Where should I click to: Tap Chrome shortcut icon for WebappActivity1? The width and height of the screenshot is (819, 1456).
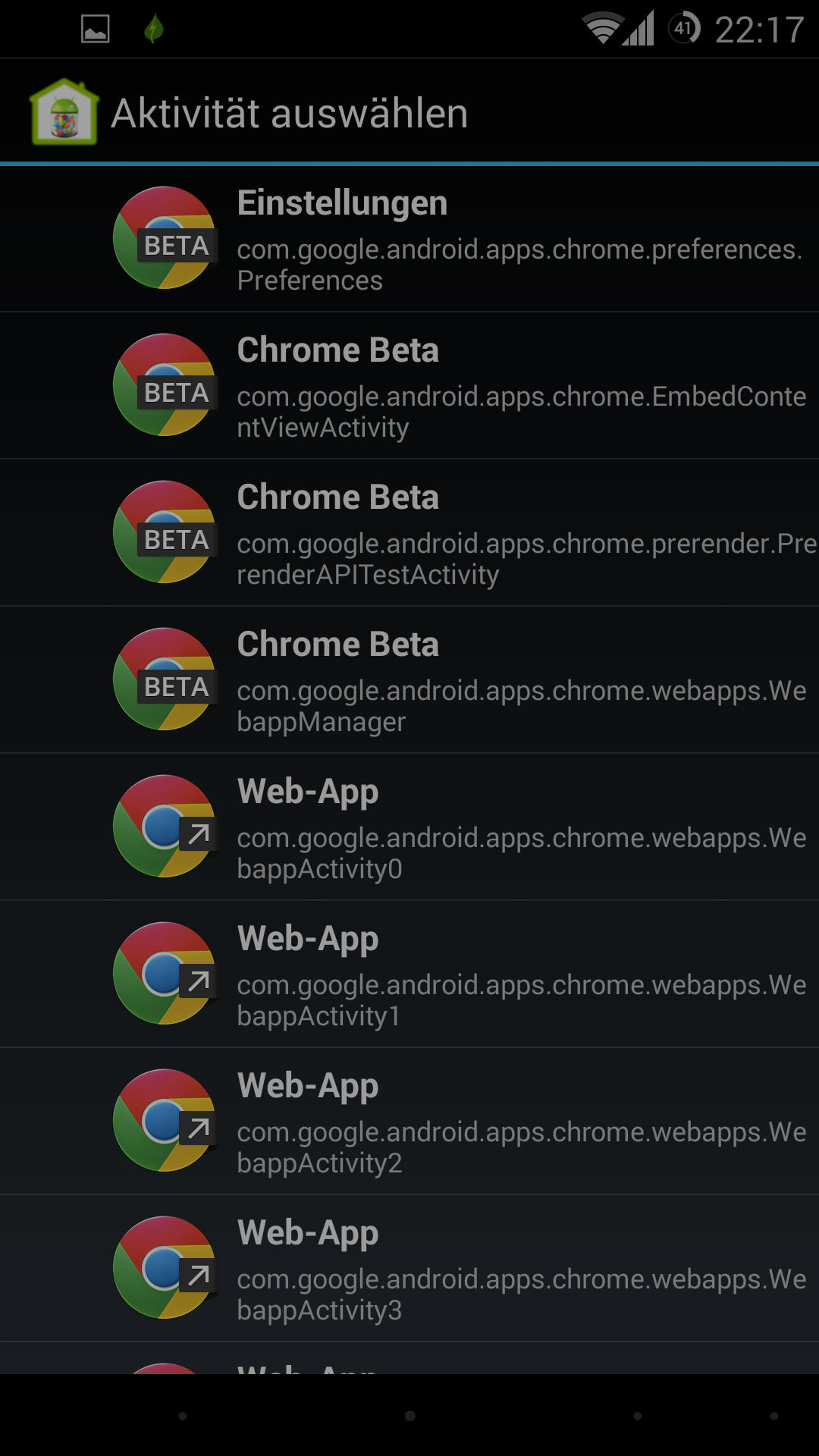(165, 973)
